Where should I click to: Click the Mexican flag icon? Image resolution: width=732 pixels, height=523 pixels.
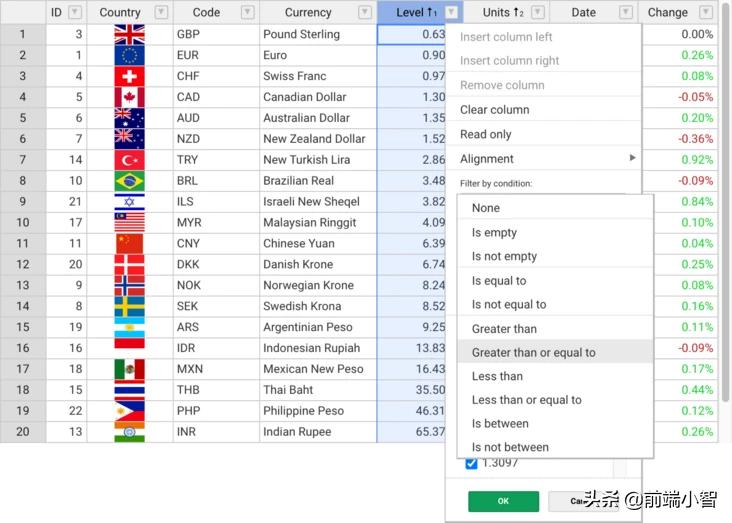[x=129, y=369]
